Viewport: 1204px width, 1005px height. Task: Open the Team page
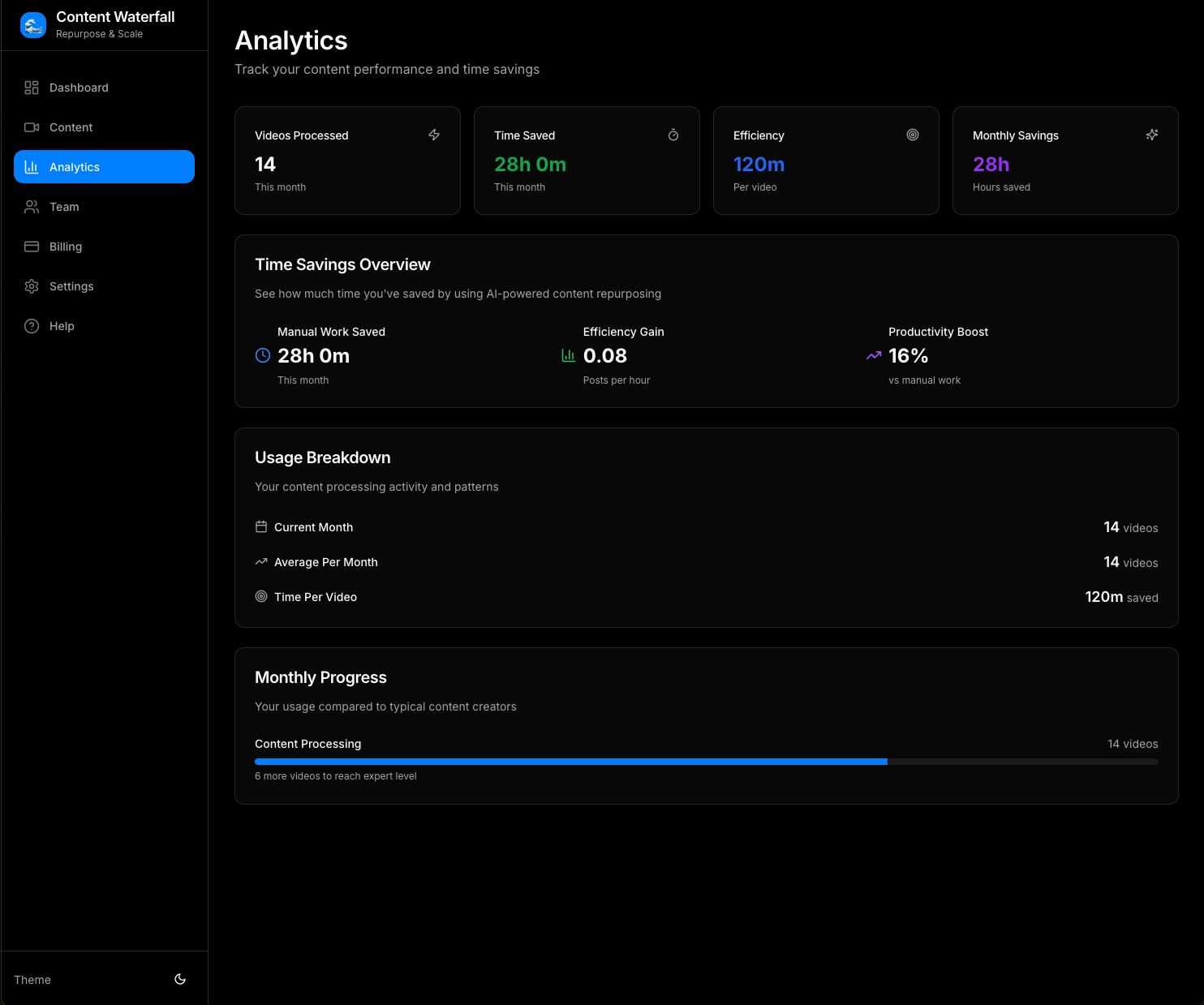tap(104, 207)
